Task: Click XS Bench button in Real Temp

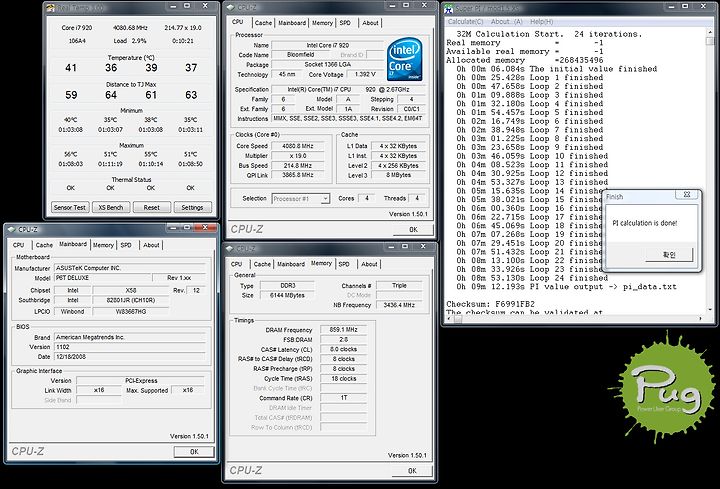Action: tap(111, 208)
